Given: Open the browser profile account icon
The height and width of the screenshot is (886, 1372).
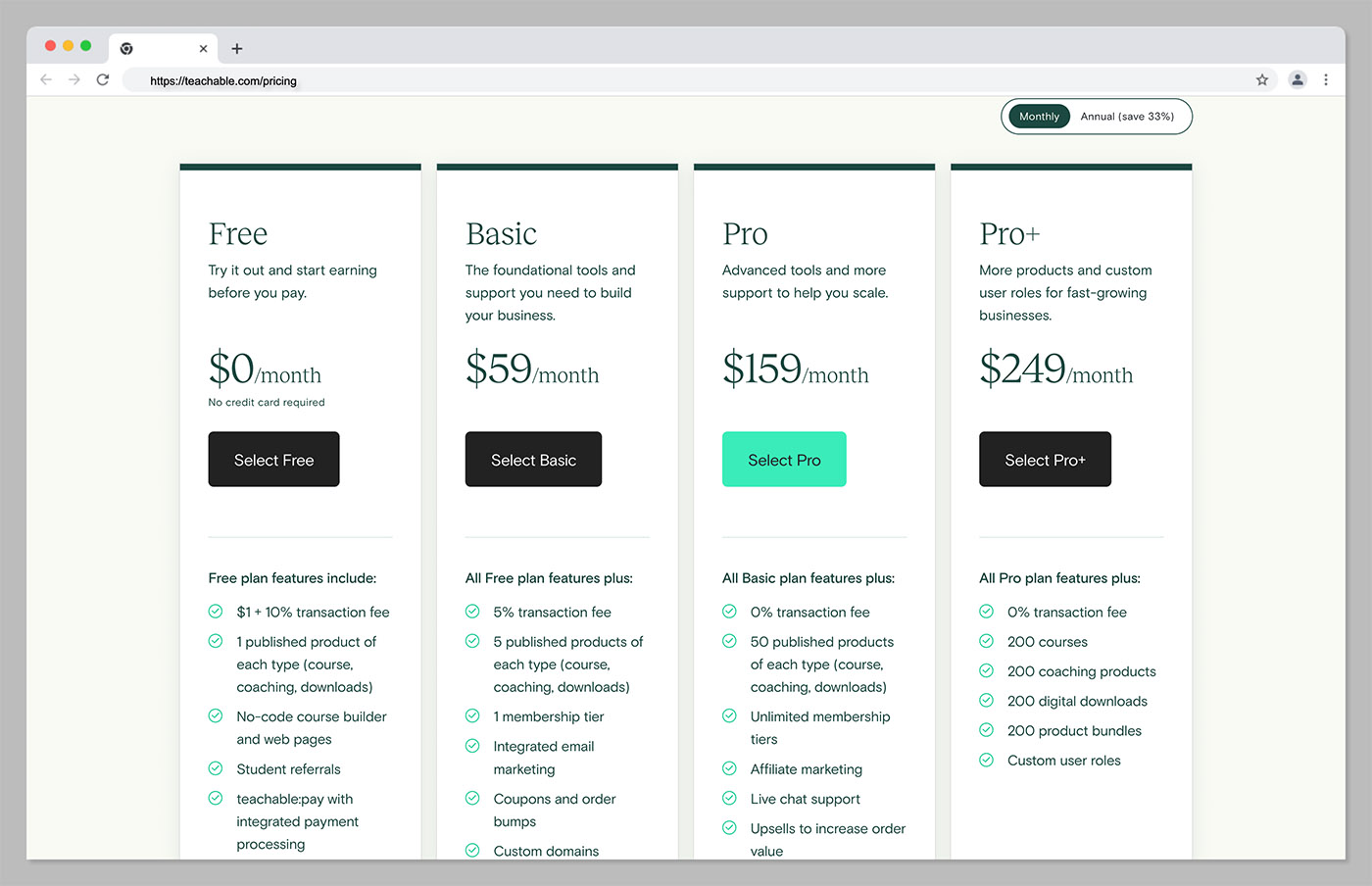Looking at the screenshot, I should (1298, 80).
